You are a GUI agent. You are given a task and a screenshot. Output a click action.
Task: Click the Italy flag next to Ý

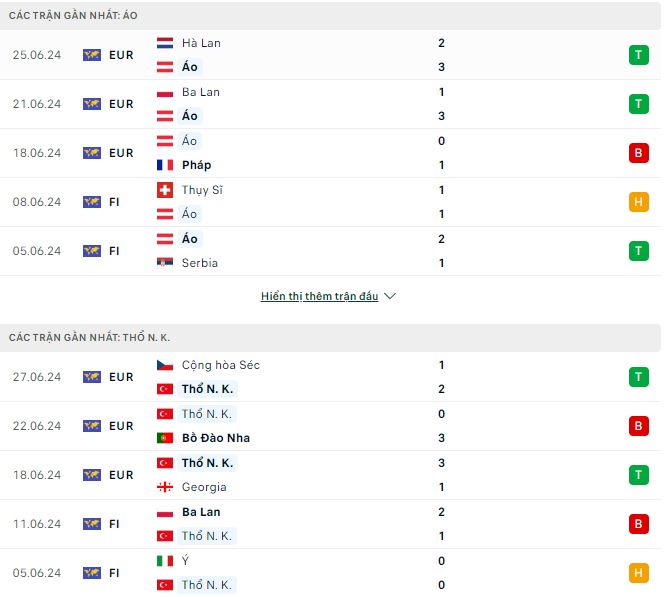click(165, 561)
